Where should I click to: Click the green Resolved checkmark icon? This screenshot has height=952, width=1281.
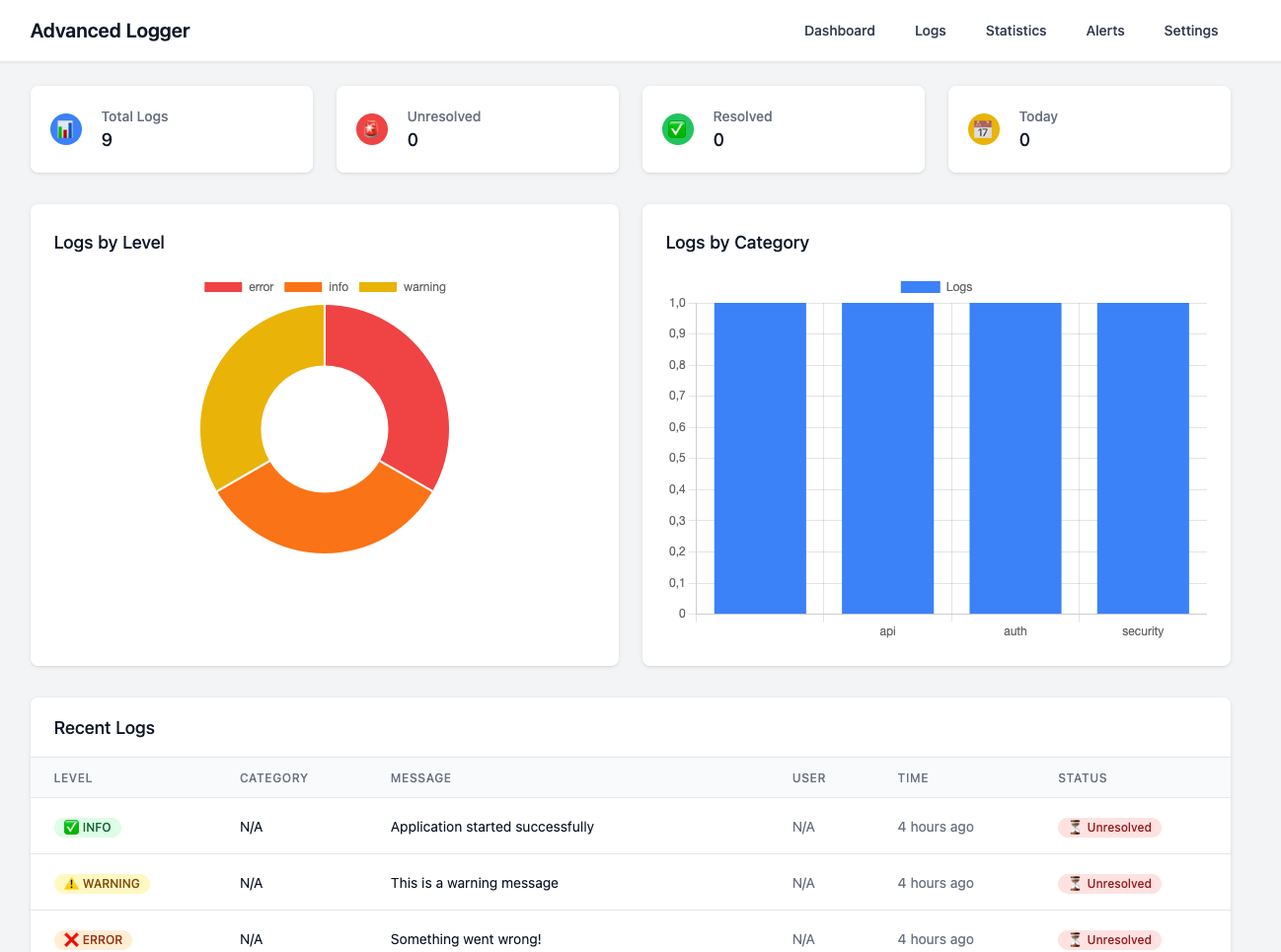click(677, 128)
